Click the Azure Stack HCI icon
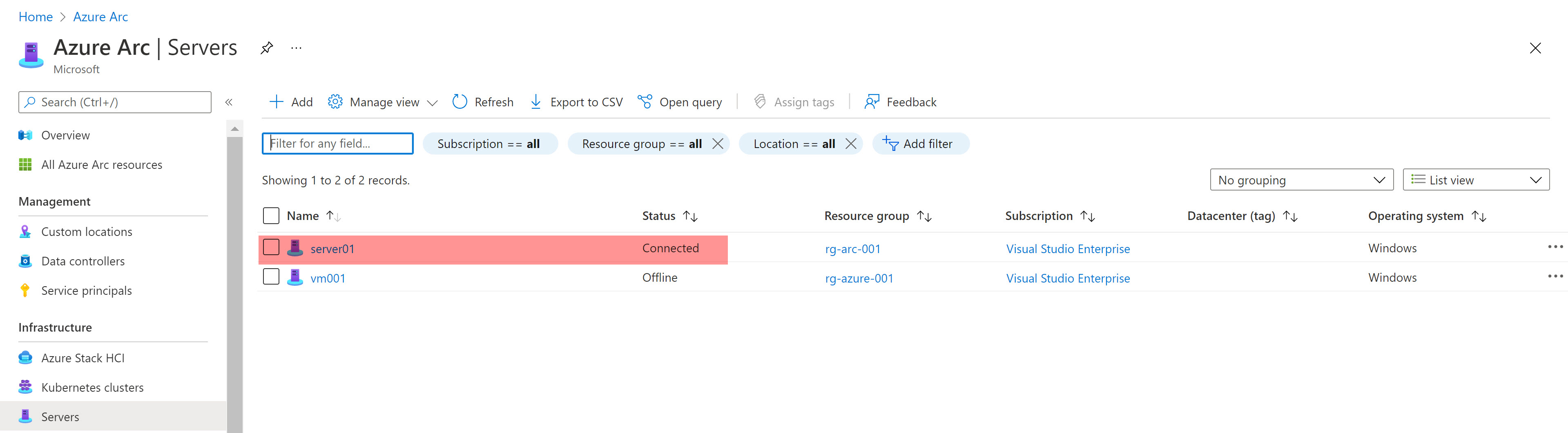Viewport: 1568px width, 433px height. coord(25,357)
